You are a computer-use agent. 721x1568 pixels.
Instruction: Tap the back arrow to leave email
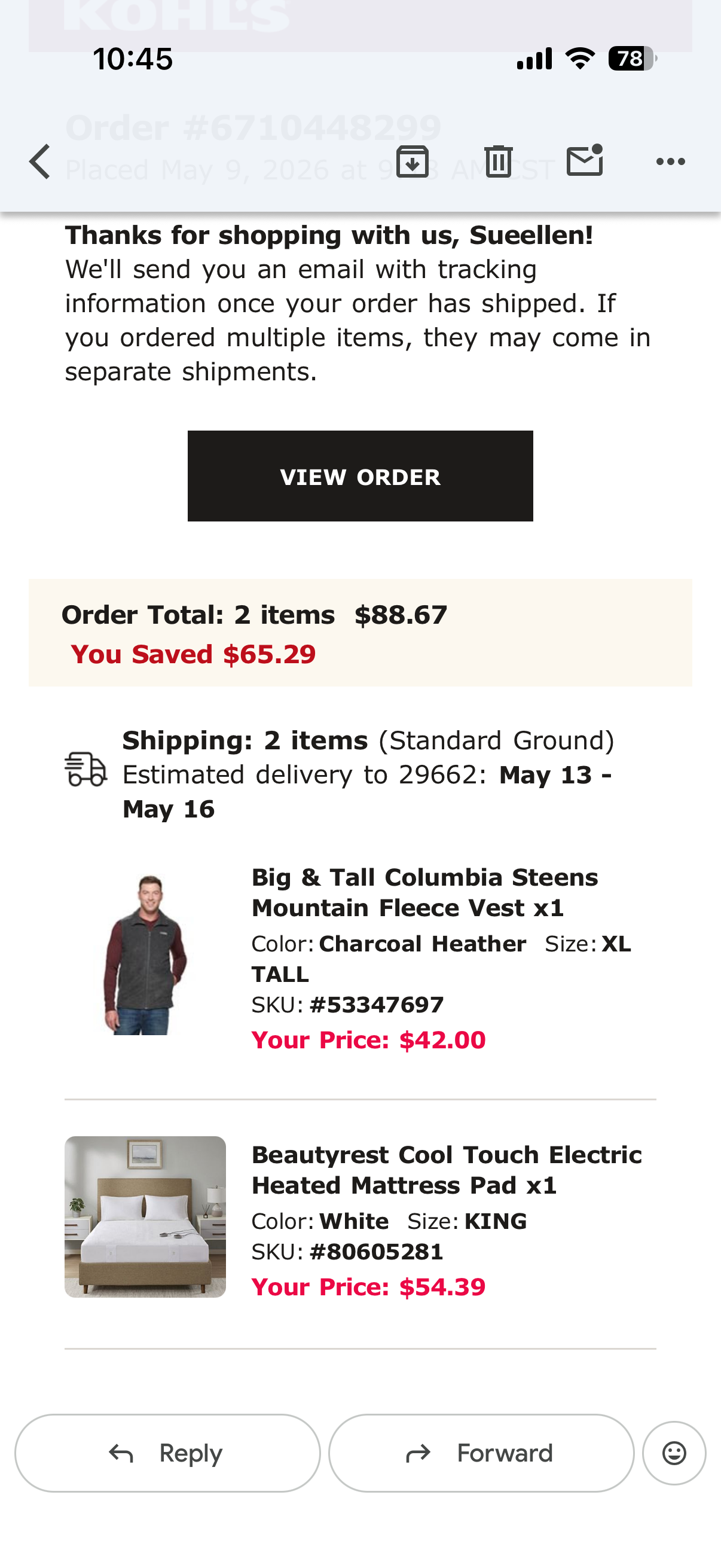click(40, 162)
